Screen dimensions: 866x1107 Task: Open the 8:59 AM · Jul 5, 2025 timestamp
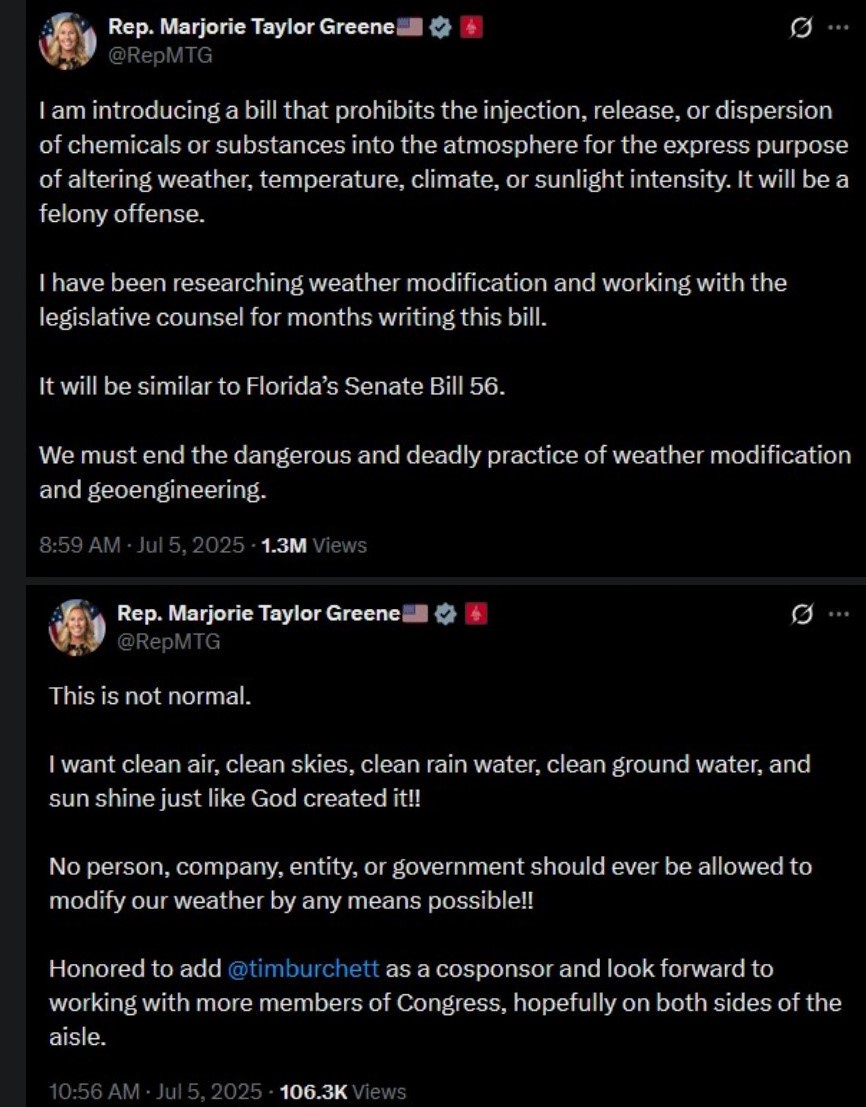(142, 546)
